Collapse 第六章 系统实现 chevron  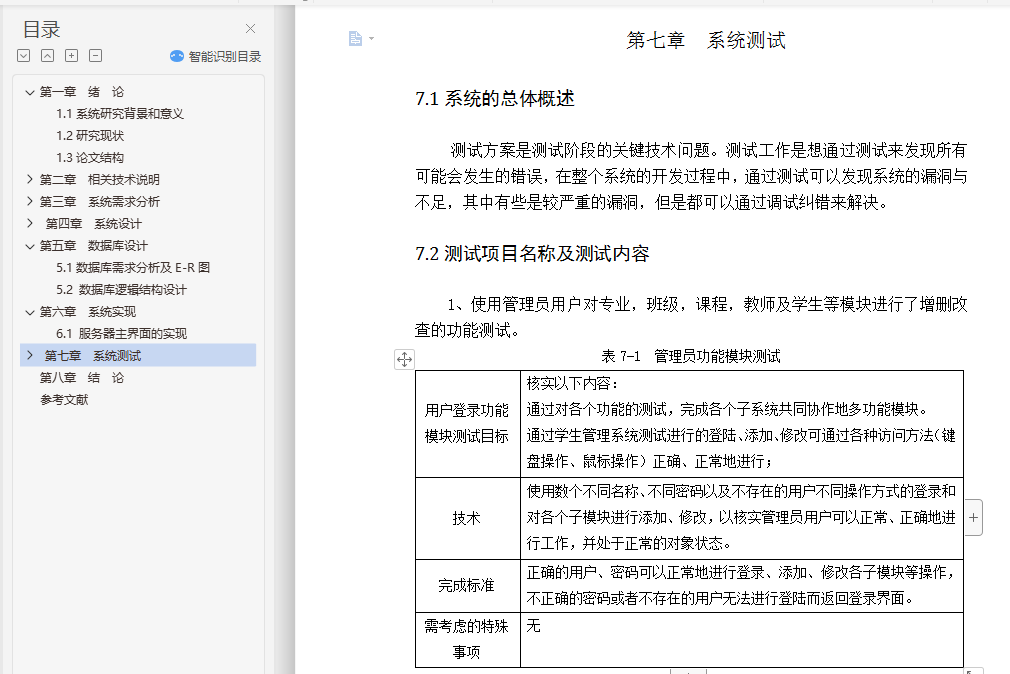tap(30, 313)
